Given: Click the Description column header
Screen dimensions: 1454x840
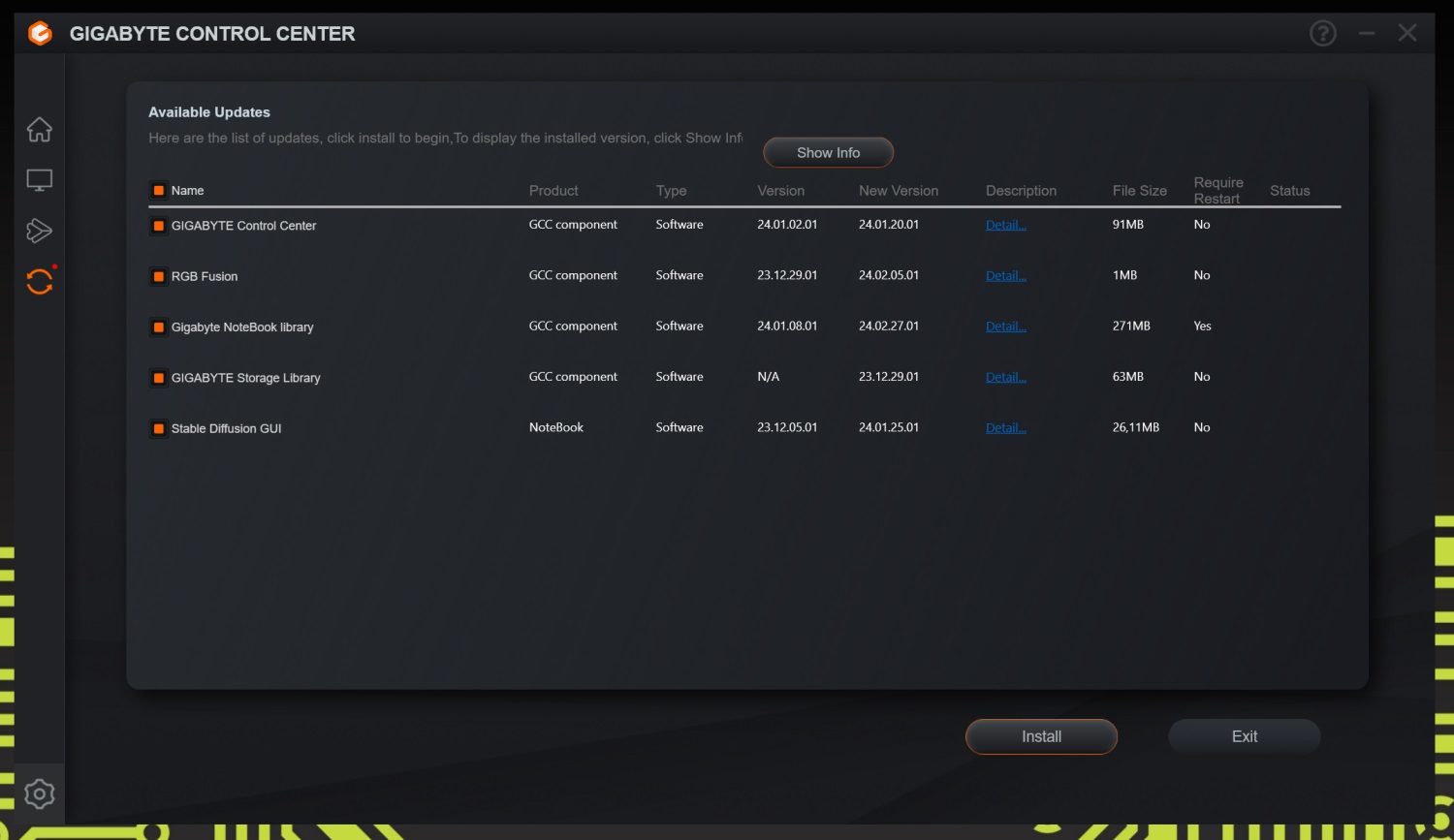Looking at the screenshot, I should pos(1021,191).
